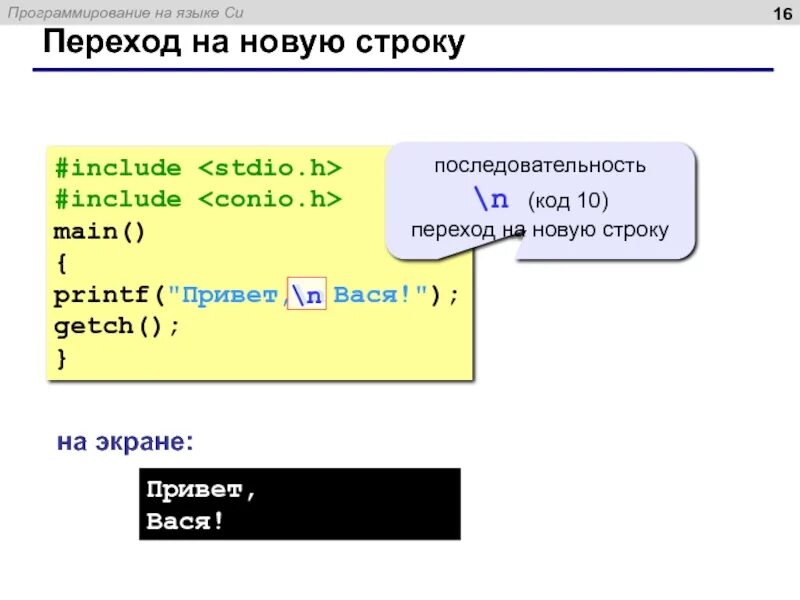Click 'Привет' inside the printf string
Viewport: 800px width, 600px height.
tap(229, 294)
